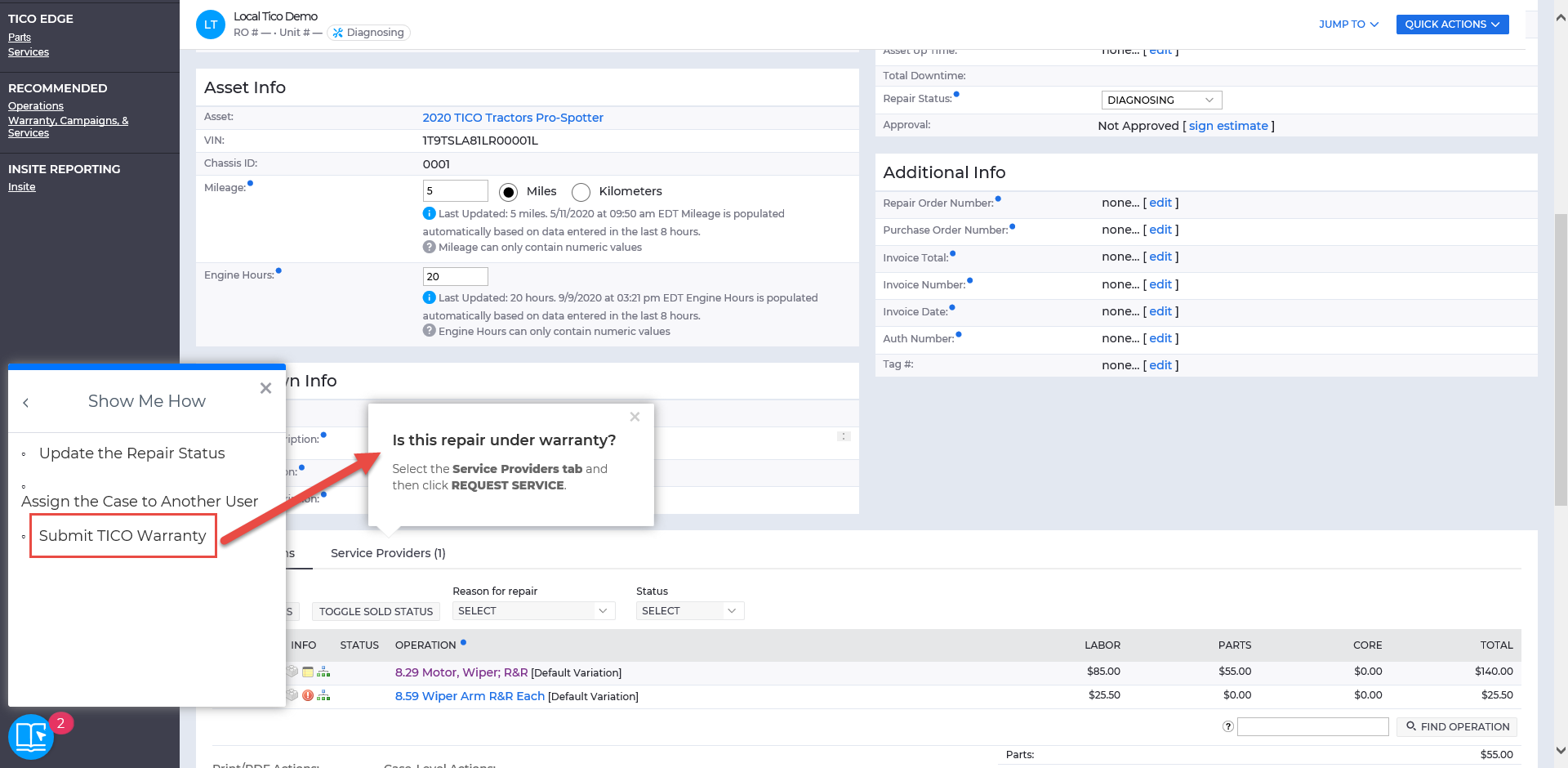
Task: Expand the QUICK ACTIONS menu
Action: [1452, 25]
